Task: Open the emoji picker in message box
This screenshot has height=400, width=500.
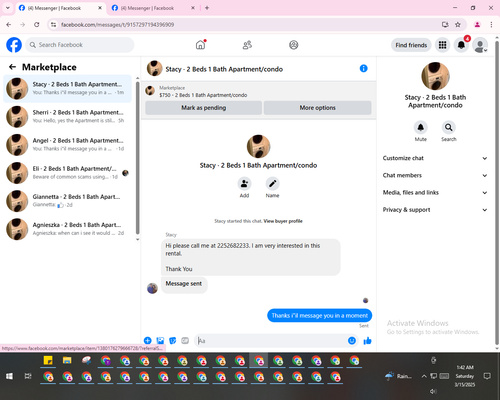Action: tap(352, 340)
